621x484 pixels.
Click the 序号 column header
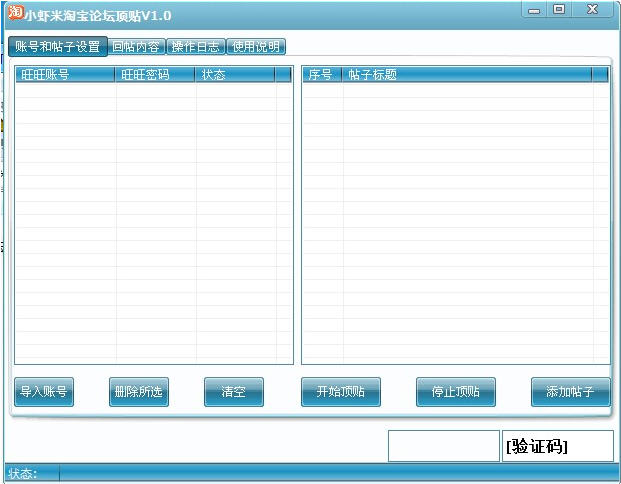[x=322, y=74]
